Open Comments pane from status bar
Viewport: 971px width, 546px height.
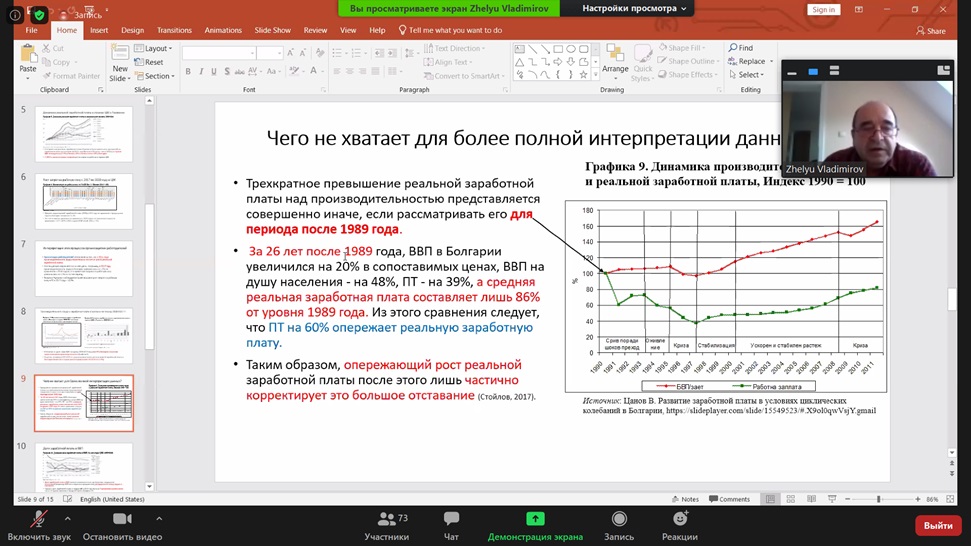(x=729, y=499)
